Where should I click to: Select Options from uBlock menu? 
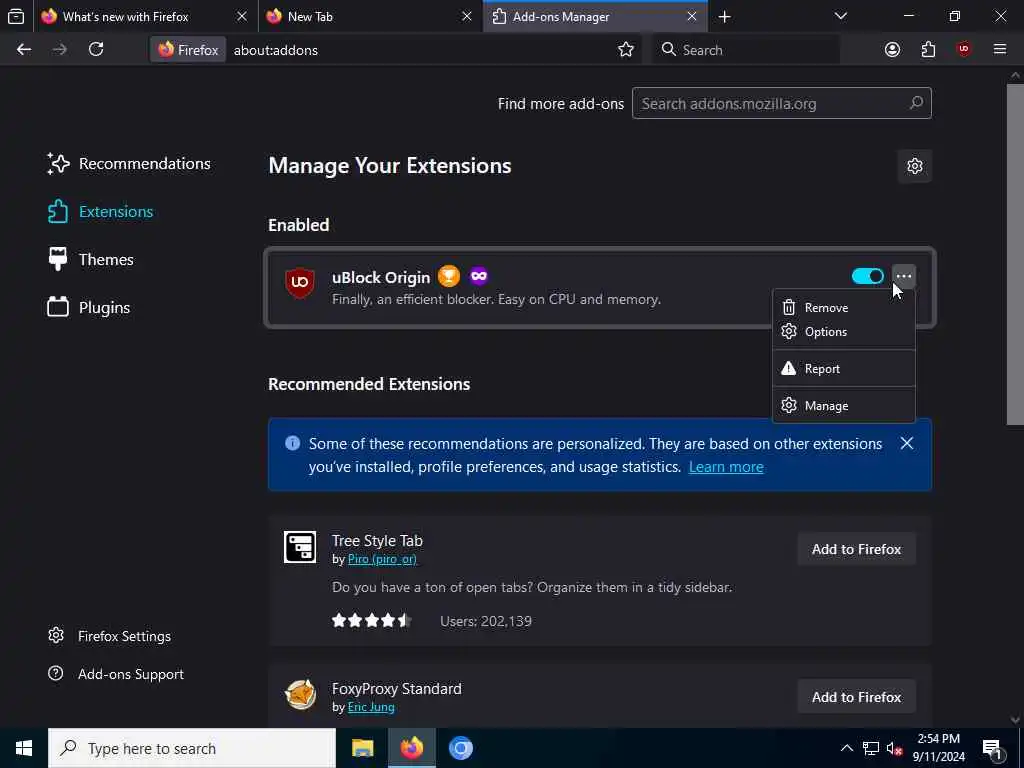click(843, 332)
